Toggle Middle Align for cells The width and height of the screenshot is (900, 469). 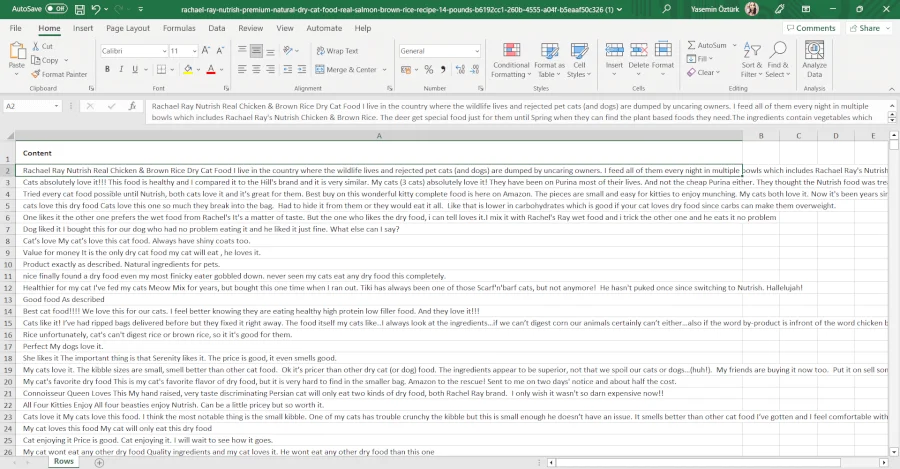pyautogui.click(x=256, y=51)
